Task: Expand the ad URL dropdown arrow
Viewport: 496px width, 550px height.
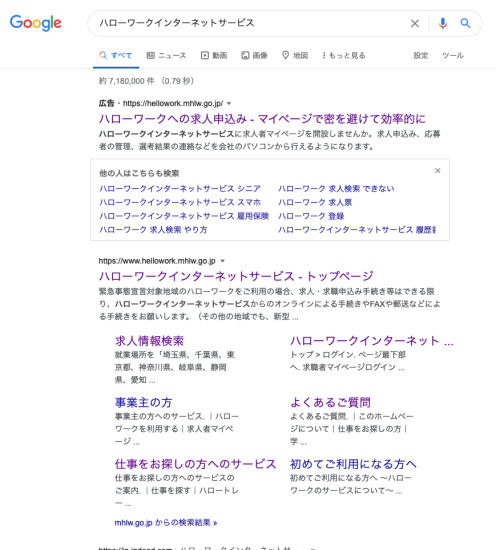Action: click(229, 103)
